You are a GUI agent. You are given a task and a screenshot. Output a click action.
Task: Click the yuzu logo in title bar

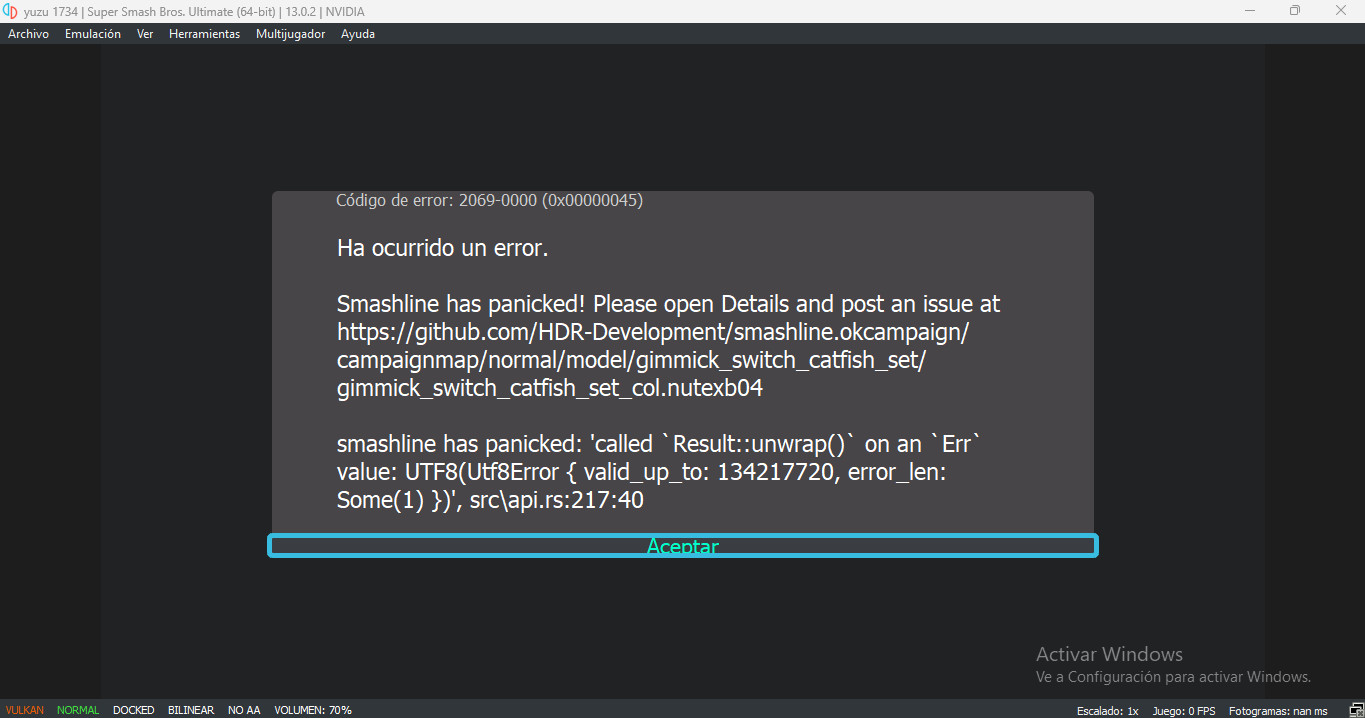(x=10, y=11)
